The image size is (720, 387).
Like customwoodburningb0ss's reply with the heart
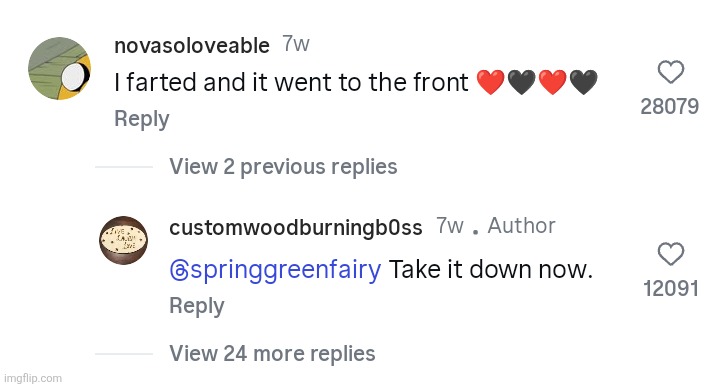coord(671,254)
